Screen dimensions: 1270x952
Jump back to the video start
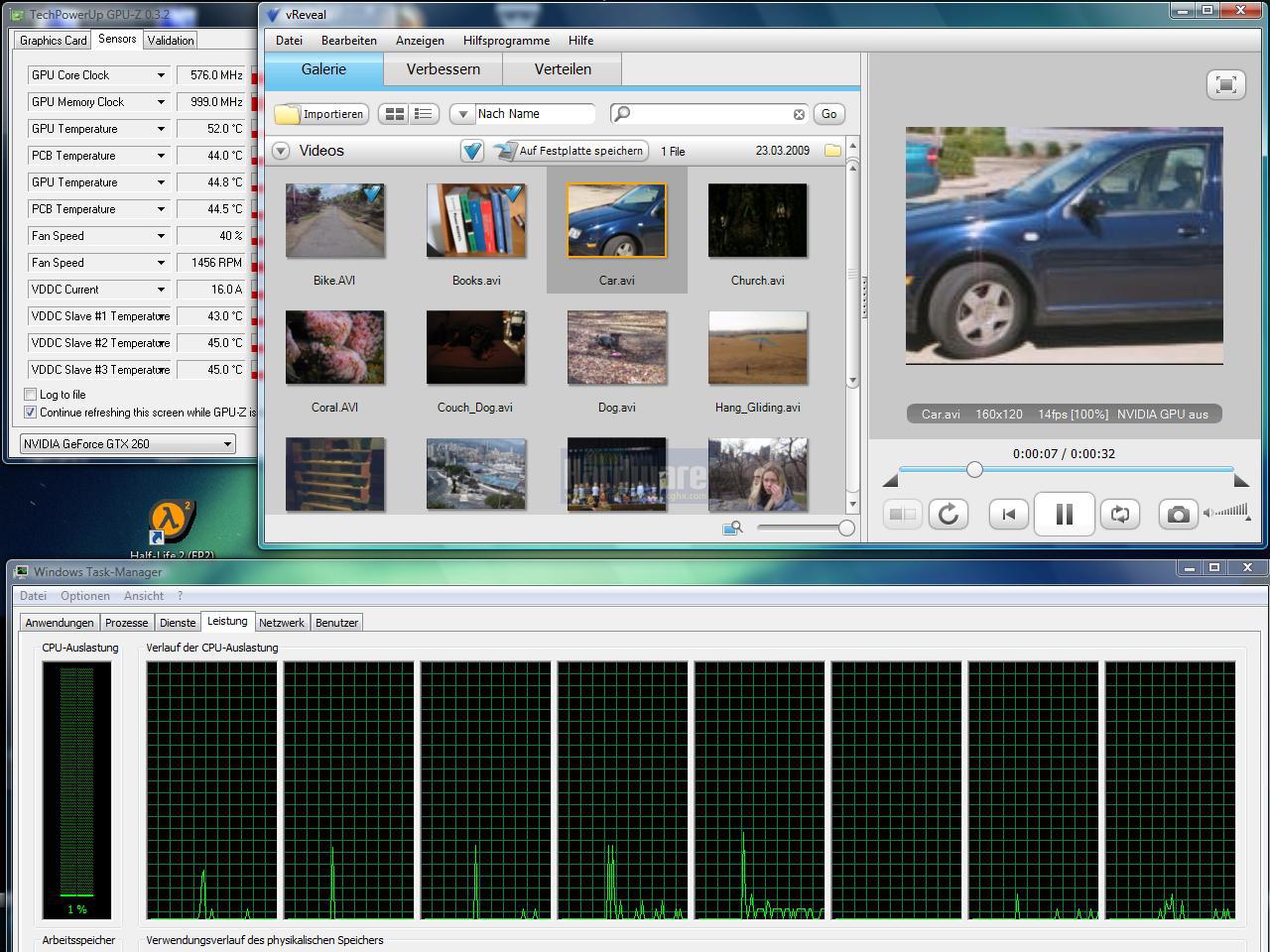pos(1008,514)
